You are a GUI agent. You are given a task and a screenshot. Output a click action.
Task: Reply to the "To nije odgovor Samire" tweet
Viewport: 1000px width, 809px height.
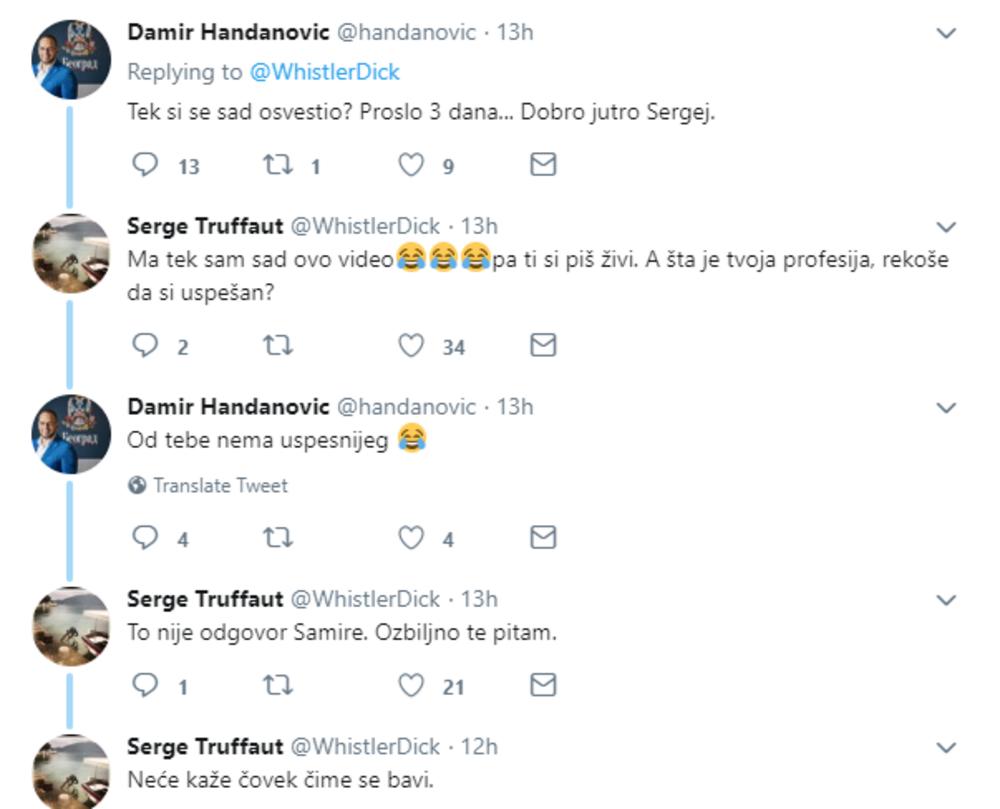[x=144, y=685]
